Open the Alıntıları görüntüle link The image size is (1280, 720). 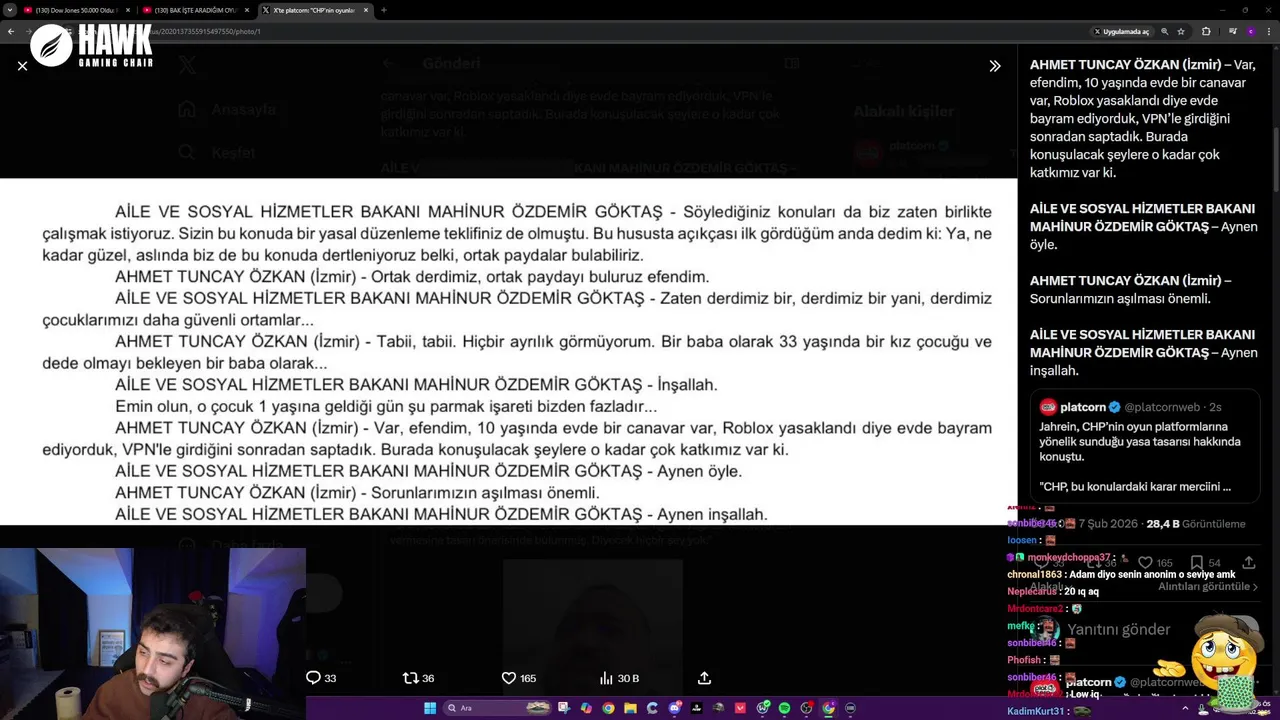tap(1208, 586)
